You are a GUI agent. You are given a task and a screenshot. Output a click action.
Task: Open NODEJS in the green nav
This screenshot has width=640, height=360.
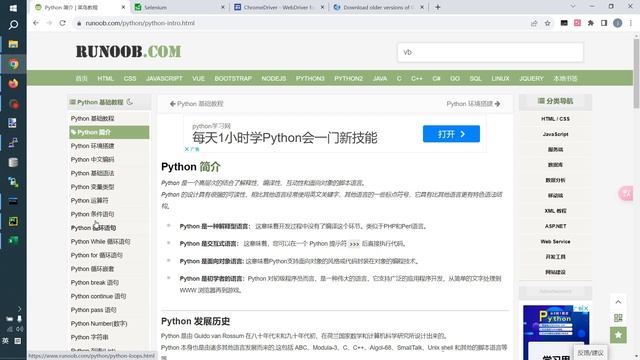(274, 78)
